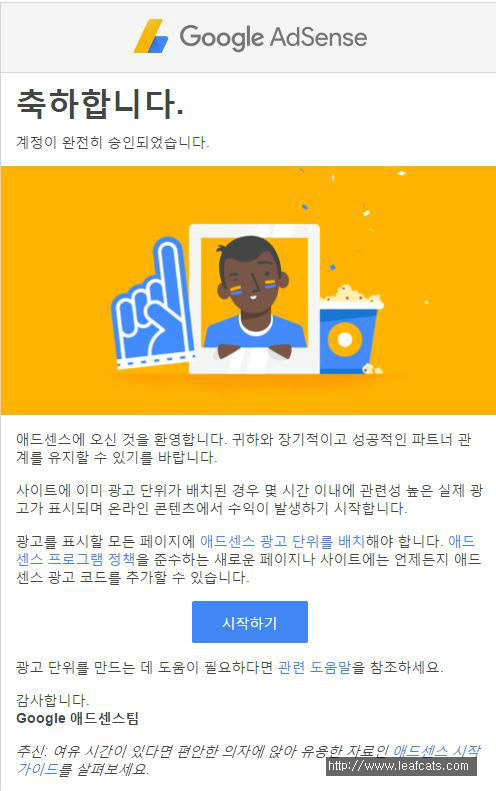This screenshot has height=791, width=496.
Task: Open the 애드센스 프로그램 정책 link
Action: tap(76, 559)
